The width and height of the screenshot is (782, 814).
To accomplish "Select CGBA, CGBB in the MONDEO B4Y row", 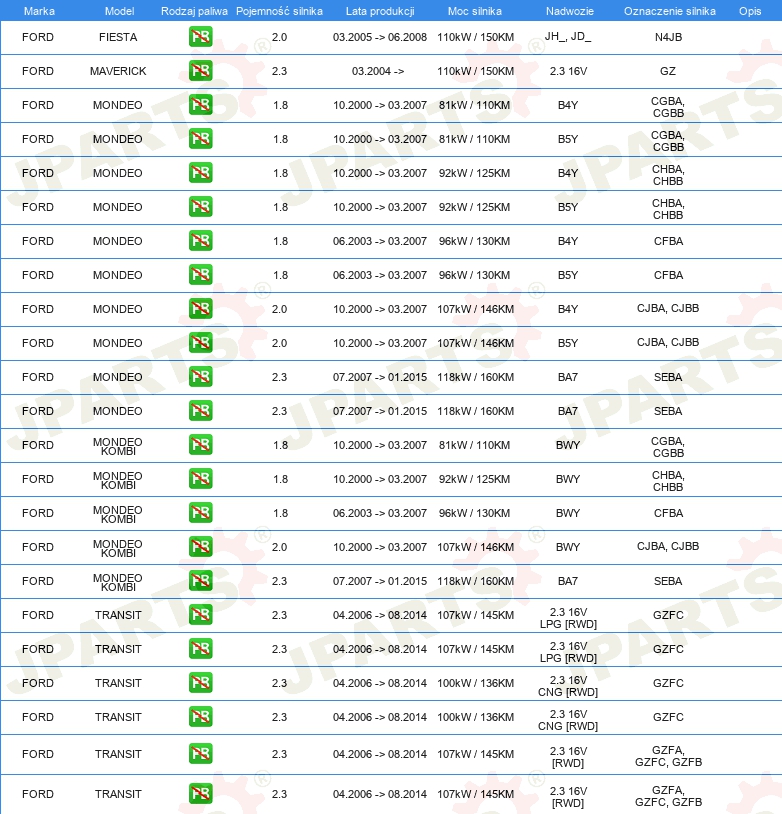I will tap(668, 107).
